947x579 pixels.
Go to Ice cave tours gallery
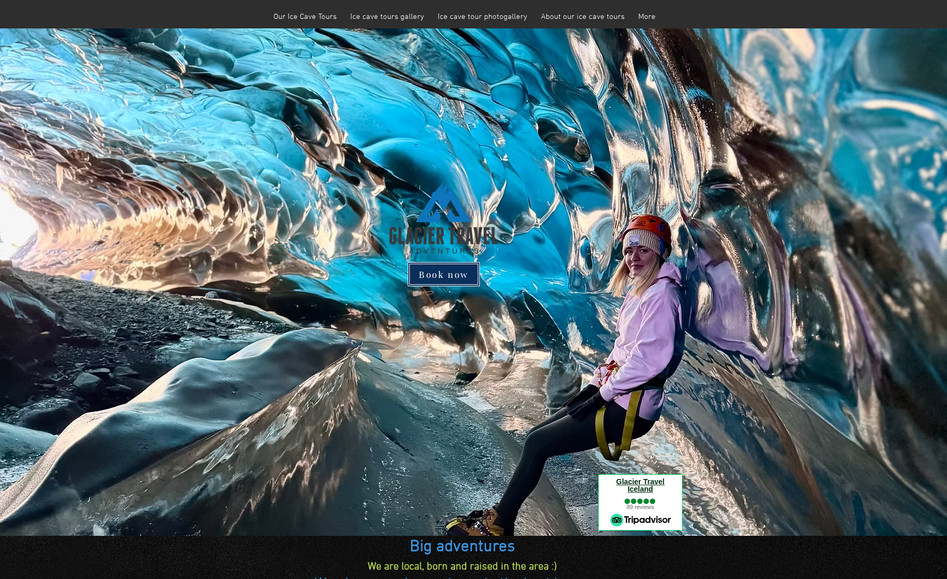[387, 17]
